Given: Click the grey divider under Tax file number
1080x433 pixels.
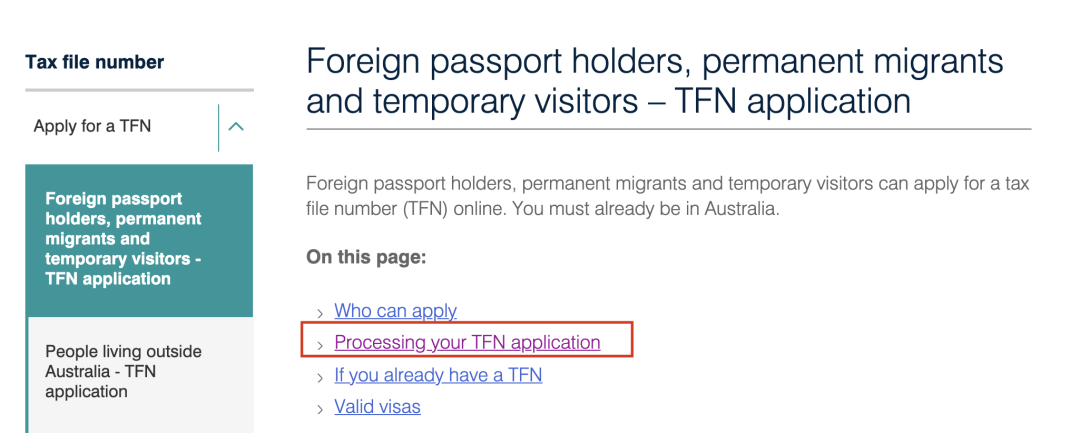Looking at the screenshot, I should [139, 90].
